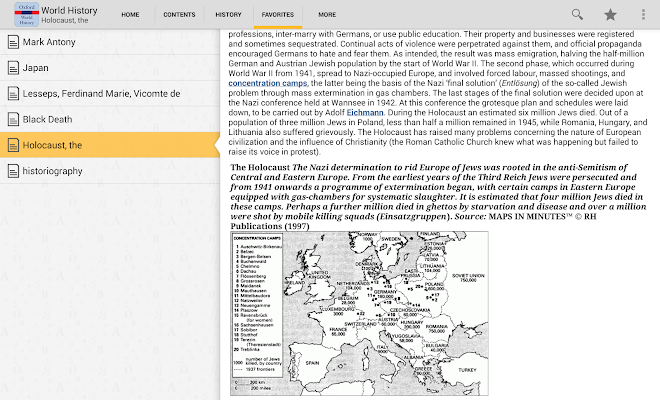Screen dimensions: 660x400
Task: Click document icon beside Japan
Action: [x=13, y=68]
